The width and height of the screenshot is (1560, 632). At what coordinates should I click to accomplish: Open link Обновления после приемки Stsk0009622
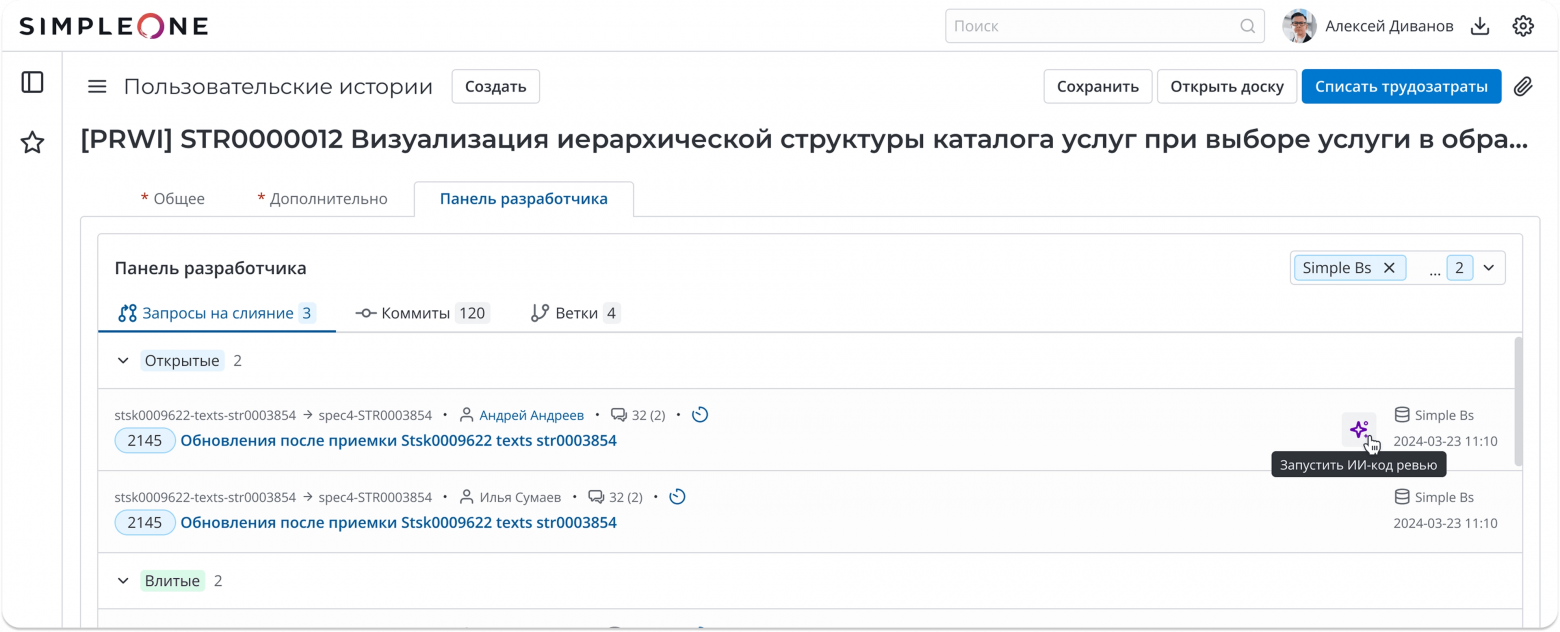coord(399,440)
